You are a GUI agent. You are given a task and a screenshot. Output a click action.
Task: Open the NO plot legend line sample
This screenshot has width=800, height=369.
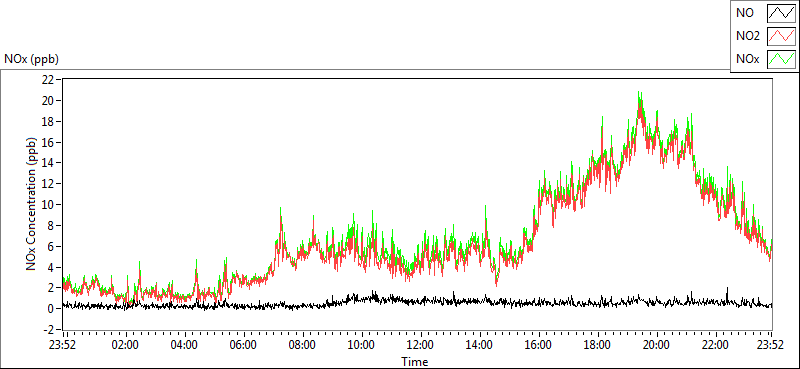click(781, 13)
